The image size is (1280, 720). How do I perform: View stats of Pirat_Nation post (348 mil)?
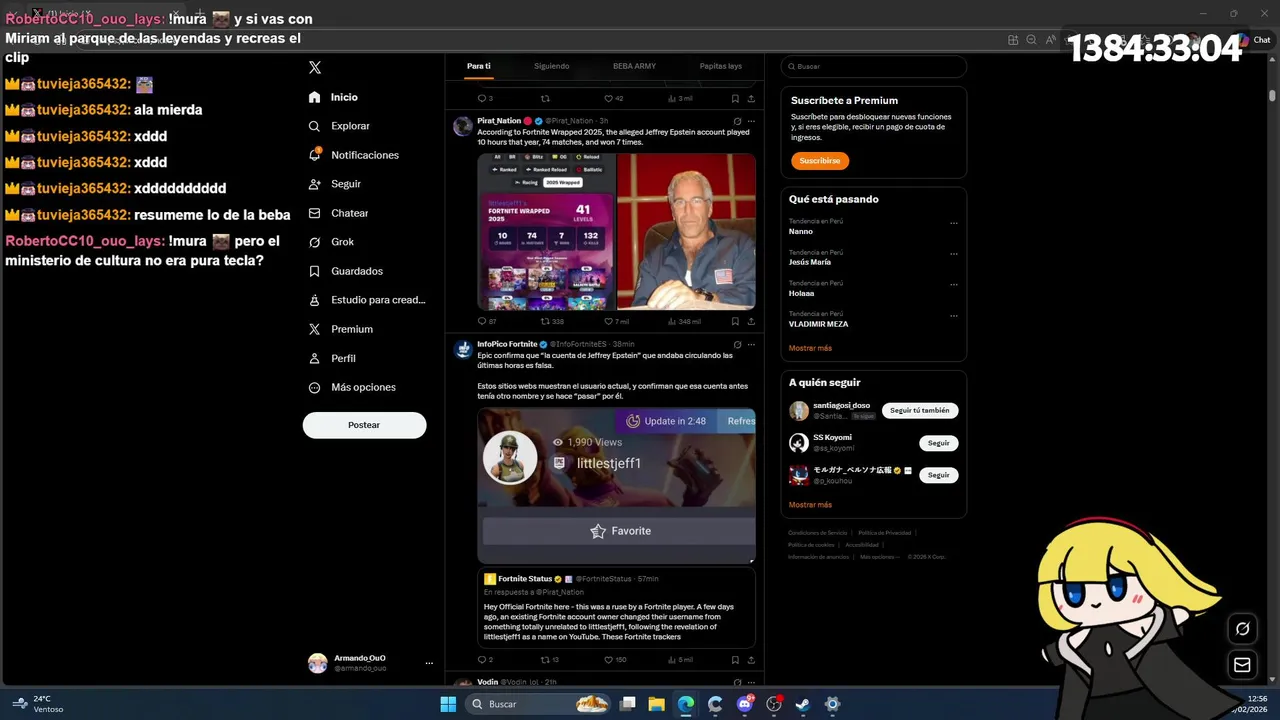(x=684, y=321)
